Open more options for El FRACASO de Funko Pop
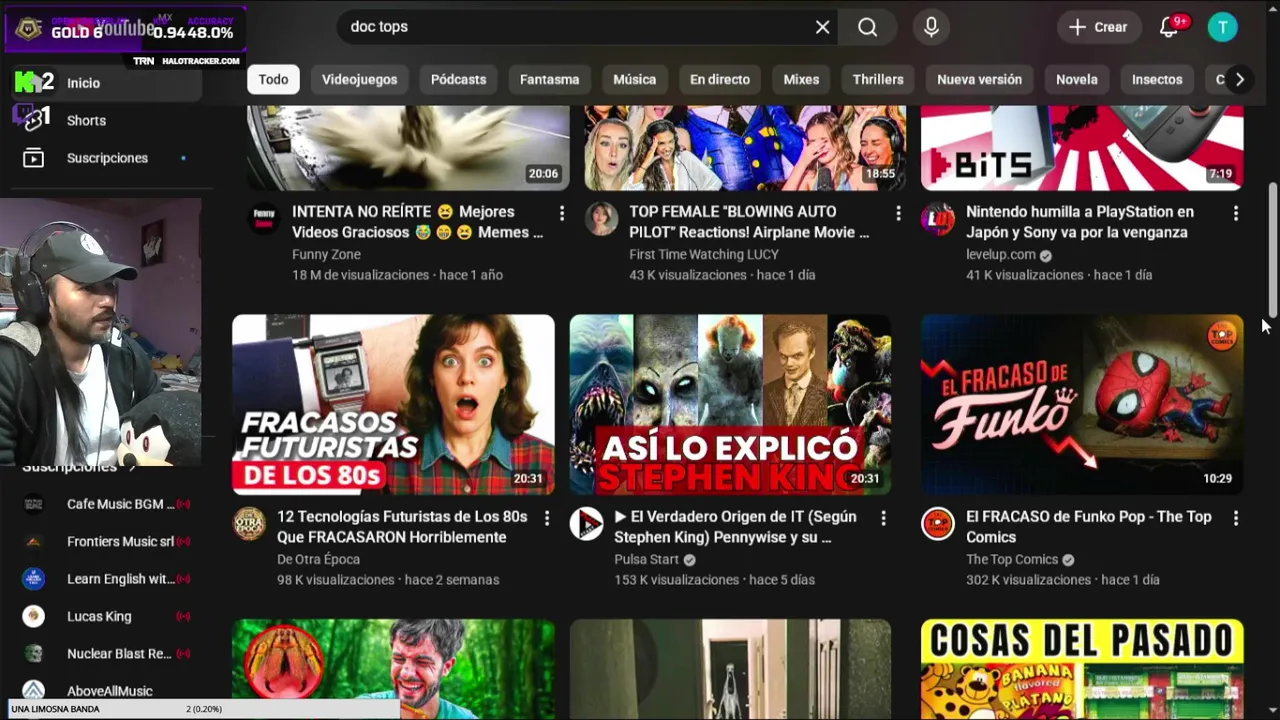This screenshot has height=720, width=1280. pos(1235,518)
